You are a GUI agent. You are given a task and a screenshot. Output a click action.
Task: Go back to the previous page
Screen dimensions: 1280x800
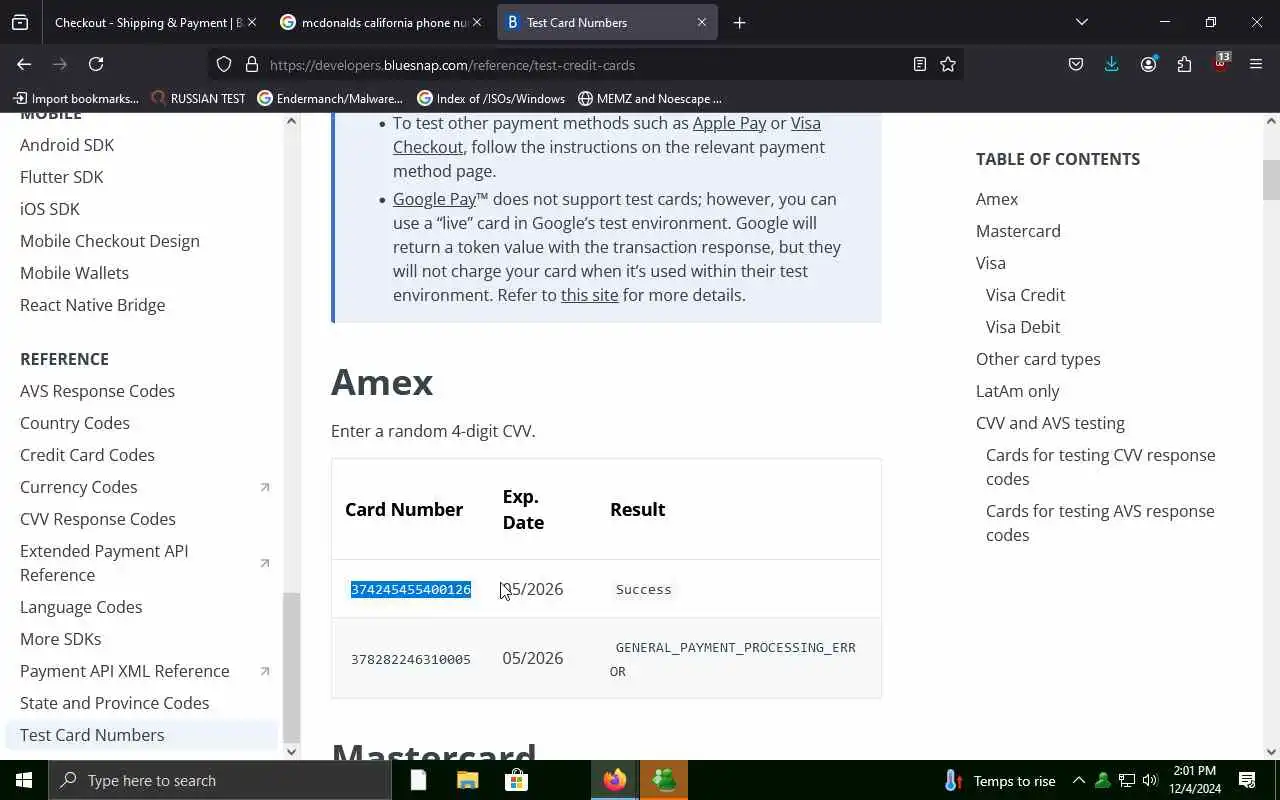(x=24, y=64)
